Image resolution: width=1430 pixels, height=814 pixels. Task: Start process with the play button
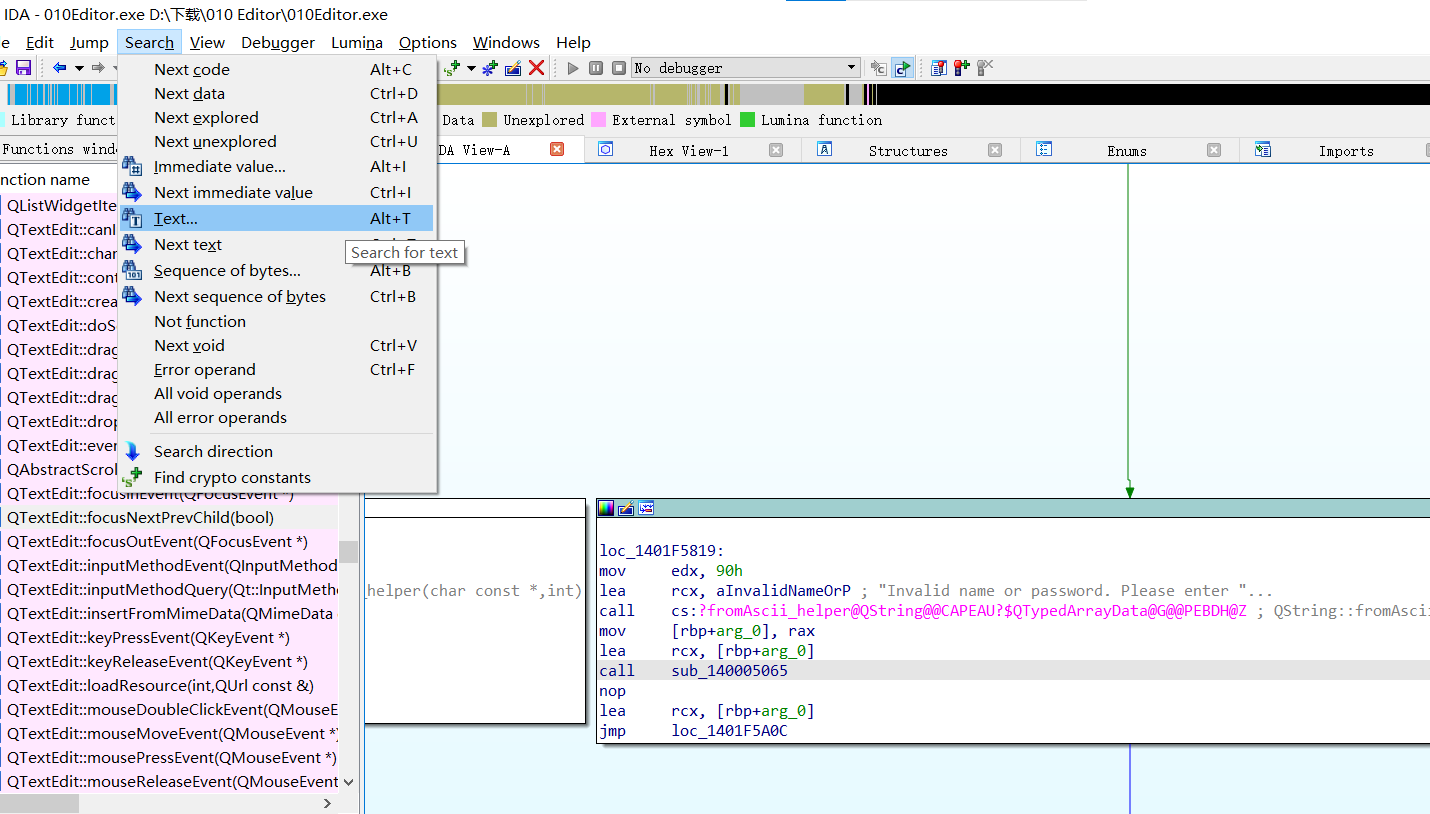573,68
